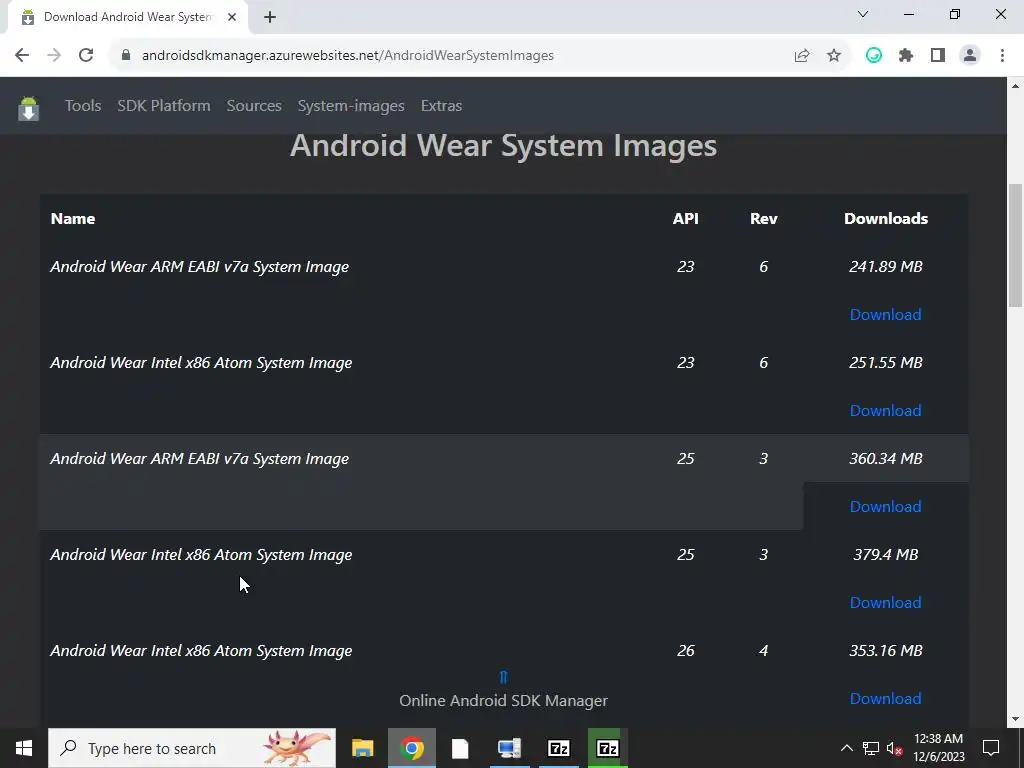
Task: Open the clock showing 12:38 AM
Action: click(x=938, y=748)
